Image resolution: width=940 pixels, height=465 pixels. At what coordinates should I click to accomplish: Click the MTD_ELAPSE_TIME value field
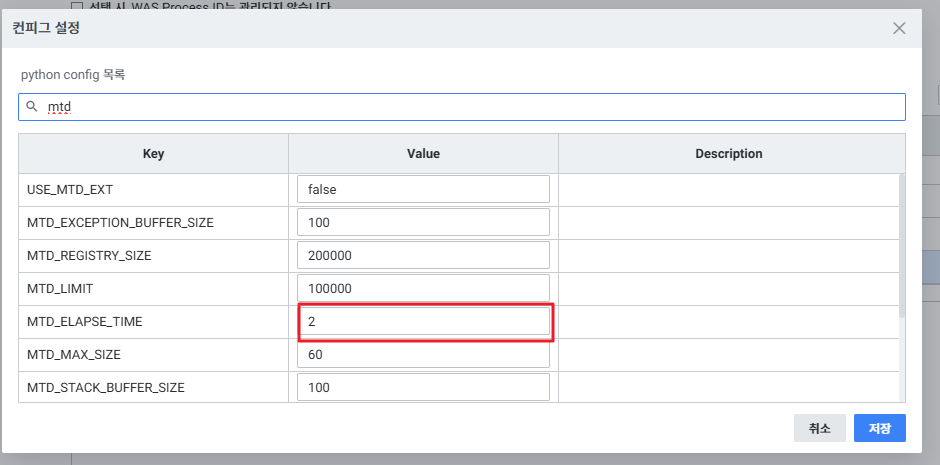coord(423,321)
